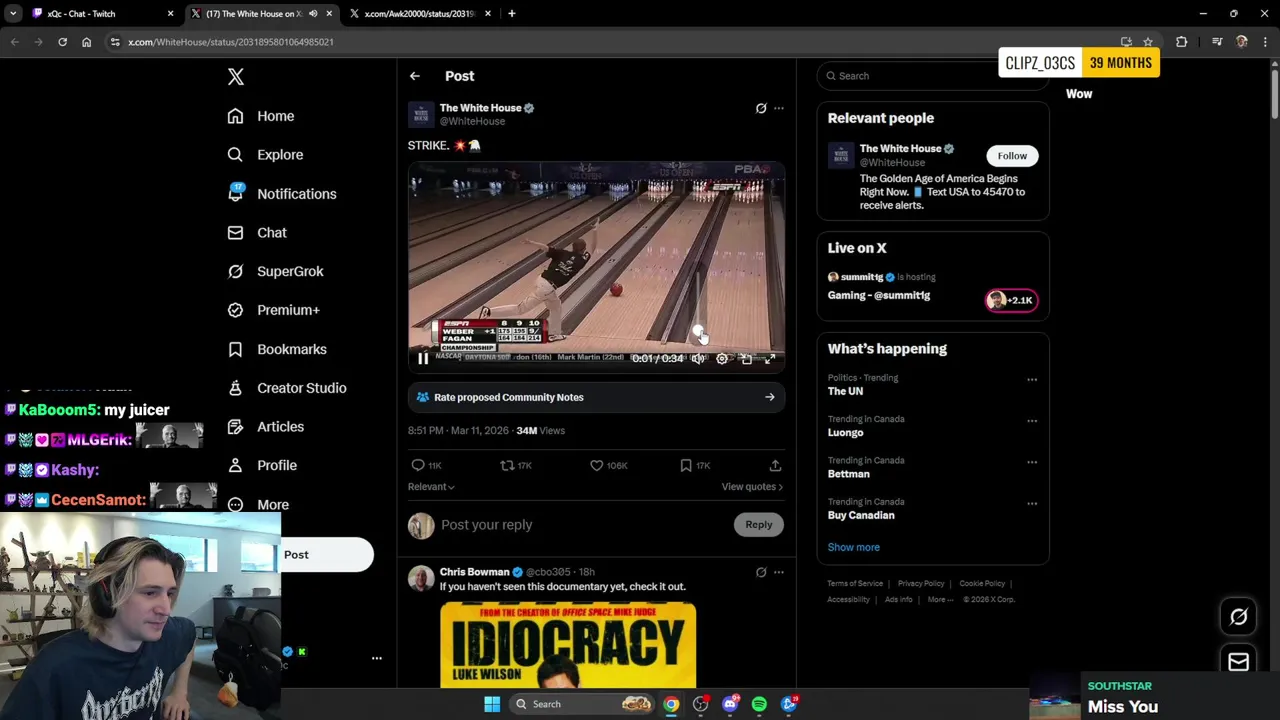Like the post with 106K likes
The width and height of the screenshot is (1280, 720).
[608, 465]
